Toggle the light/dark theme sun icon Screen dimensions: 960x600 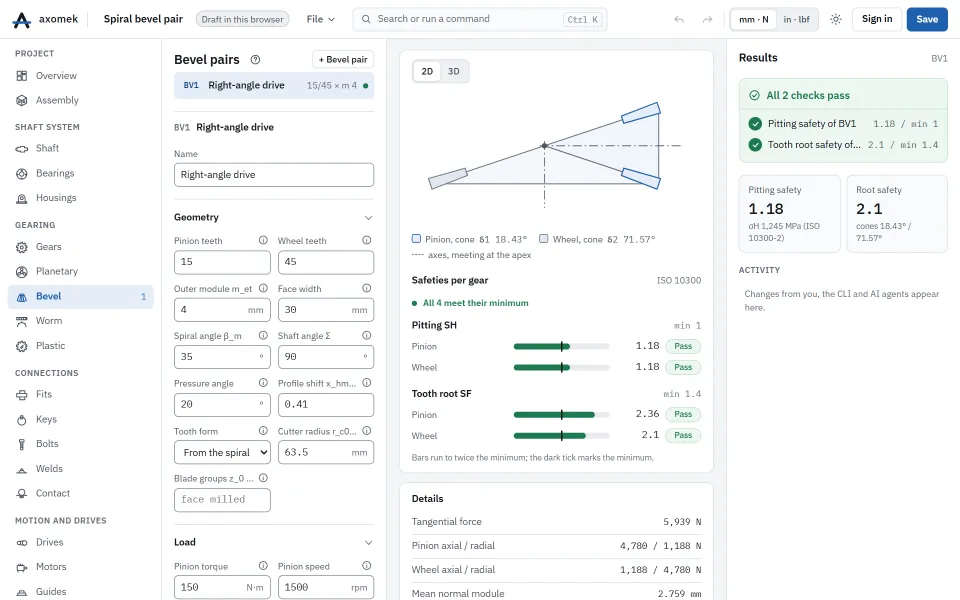coord(836,20)
